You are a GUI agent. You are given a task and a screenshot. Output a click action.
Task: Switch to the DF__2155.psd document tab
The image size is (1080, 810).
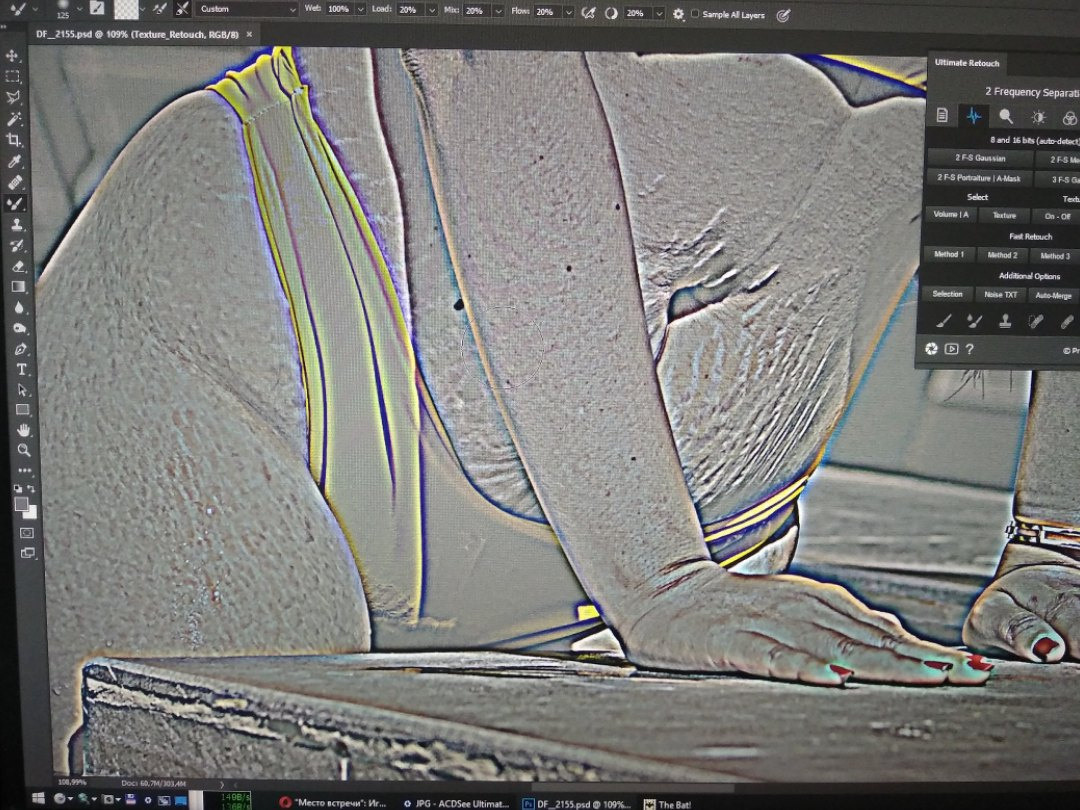tap(137, 35)
